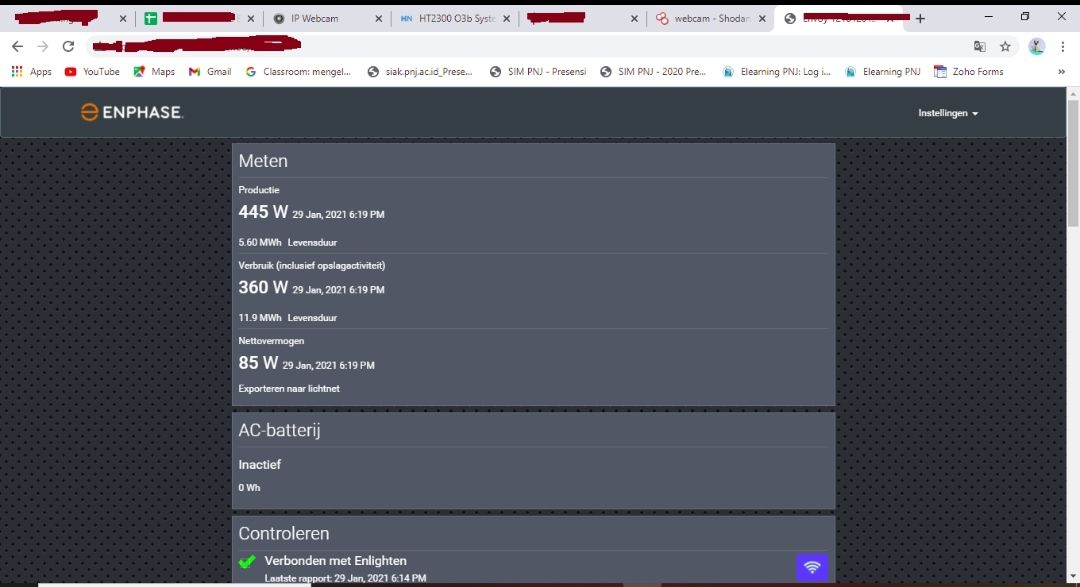Bookmark this page with star icon

1005,46
